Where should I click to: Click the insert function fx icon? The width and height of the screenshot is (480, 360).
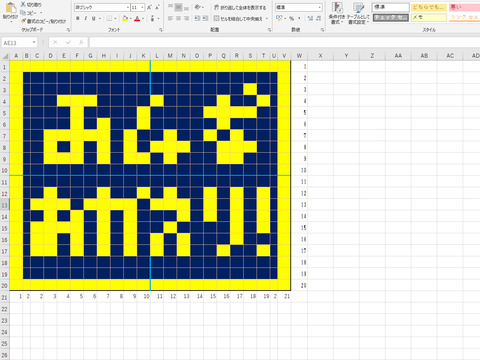pos(81,42)
